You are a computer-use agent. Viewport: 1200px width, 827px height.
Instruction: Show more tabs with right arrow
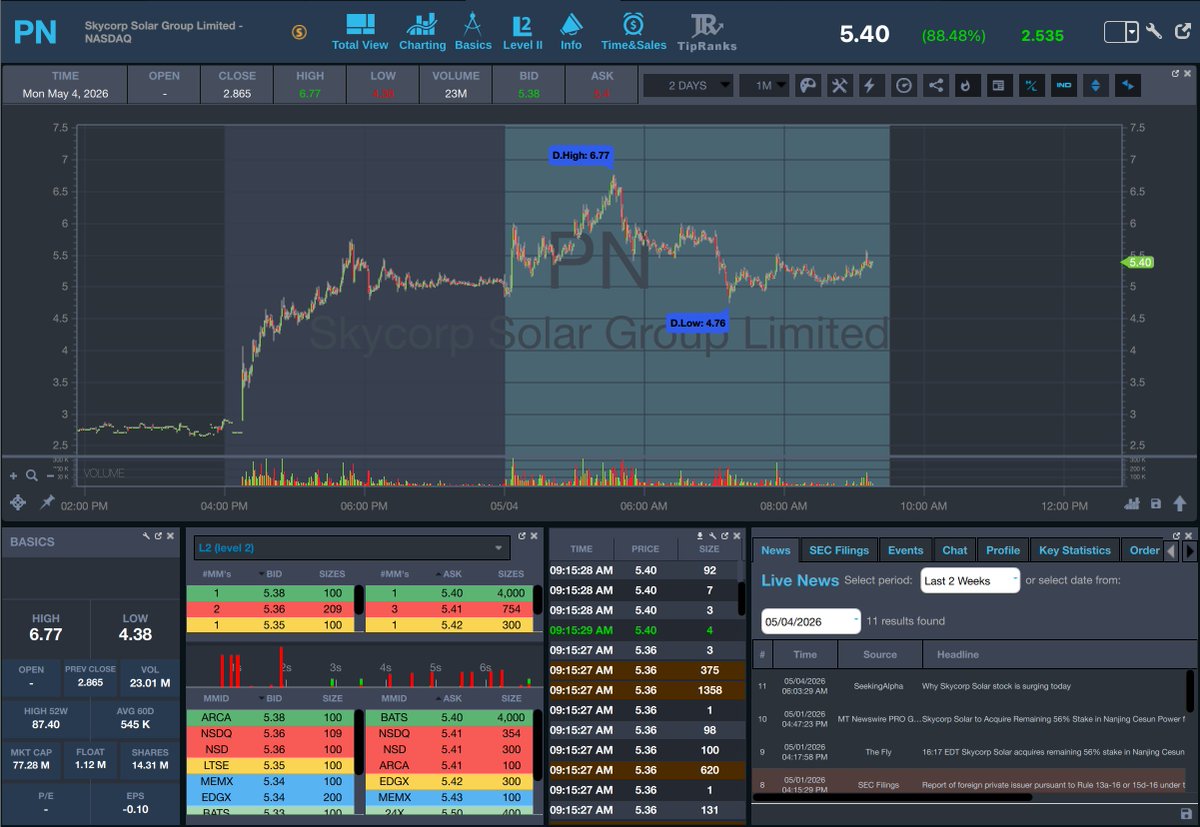[1189, 550]
